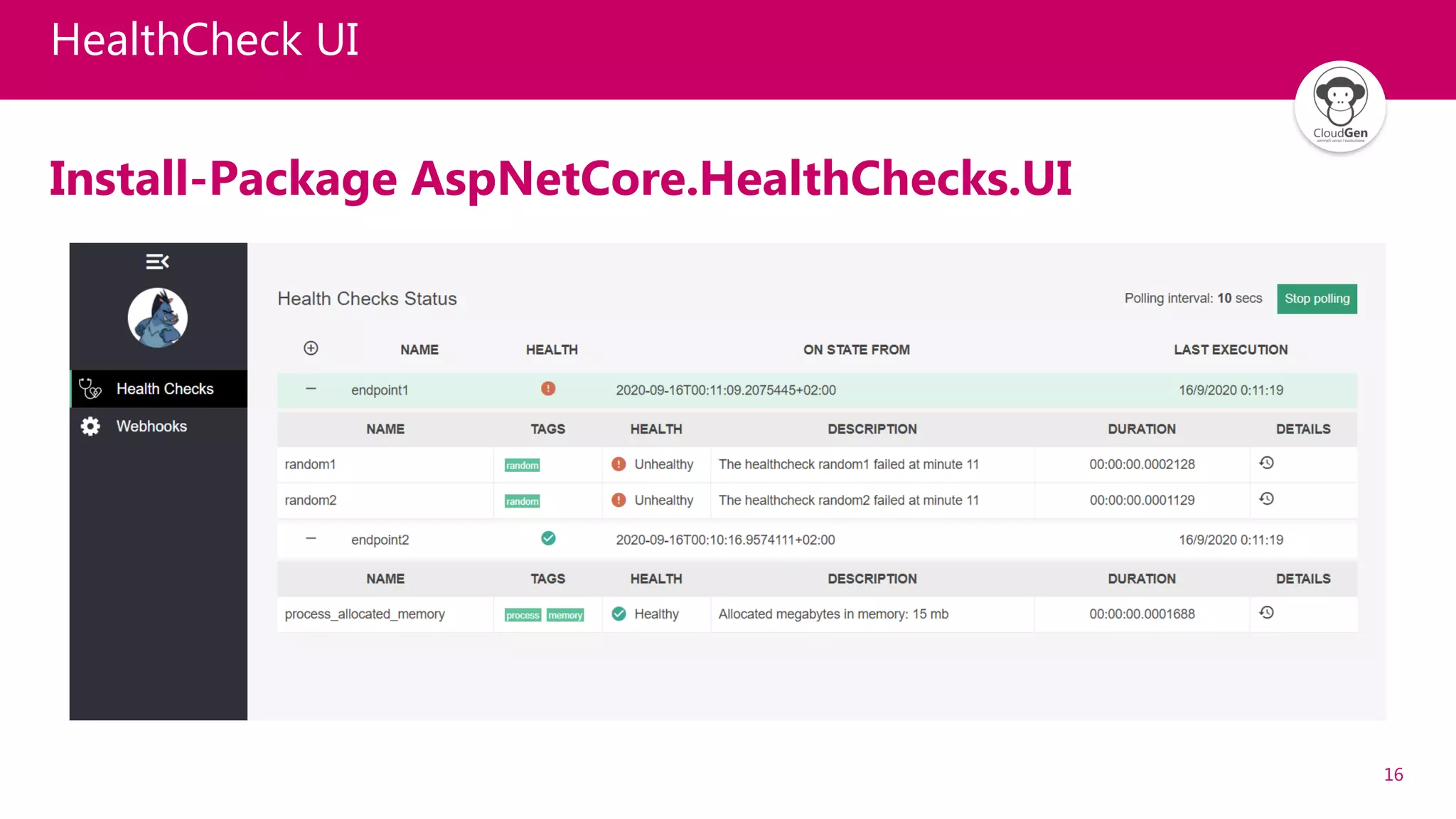Click timestamp 2020-09-16T00:11:09.2075445+02:00
The height and width of the screenshot is (819, 1456).
(726, 390)
